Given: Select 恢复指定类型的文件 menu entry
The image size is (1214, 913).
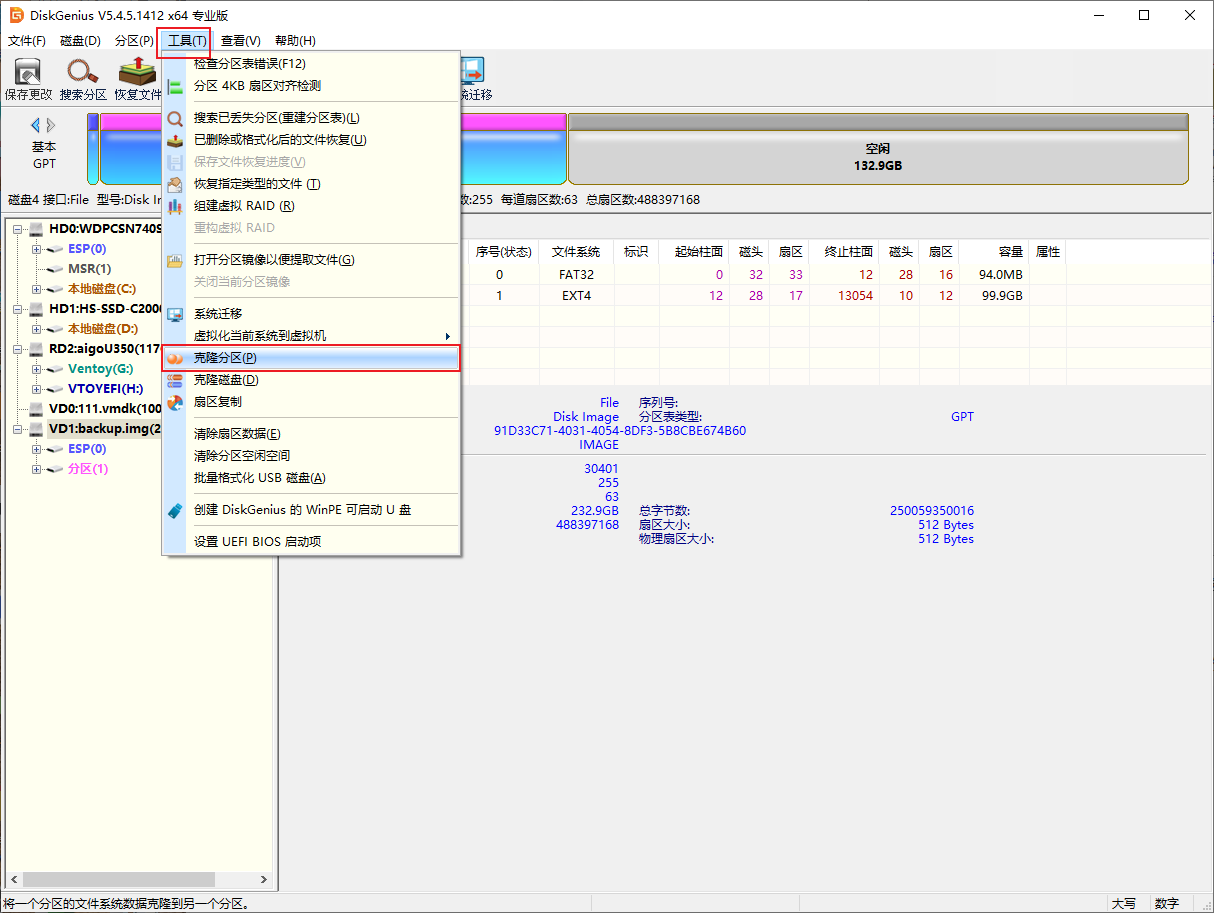Looking at the screenshot, I should [x=311, y=184].
